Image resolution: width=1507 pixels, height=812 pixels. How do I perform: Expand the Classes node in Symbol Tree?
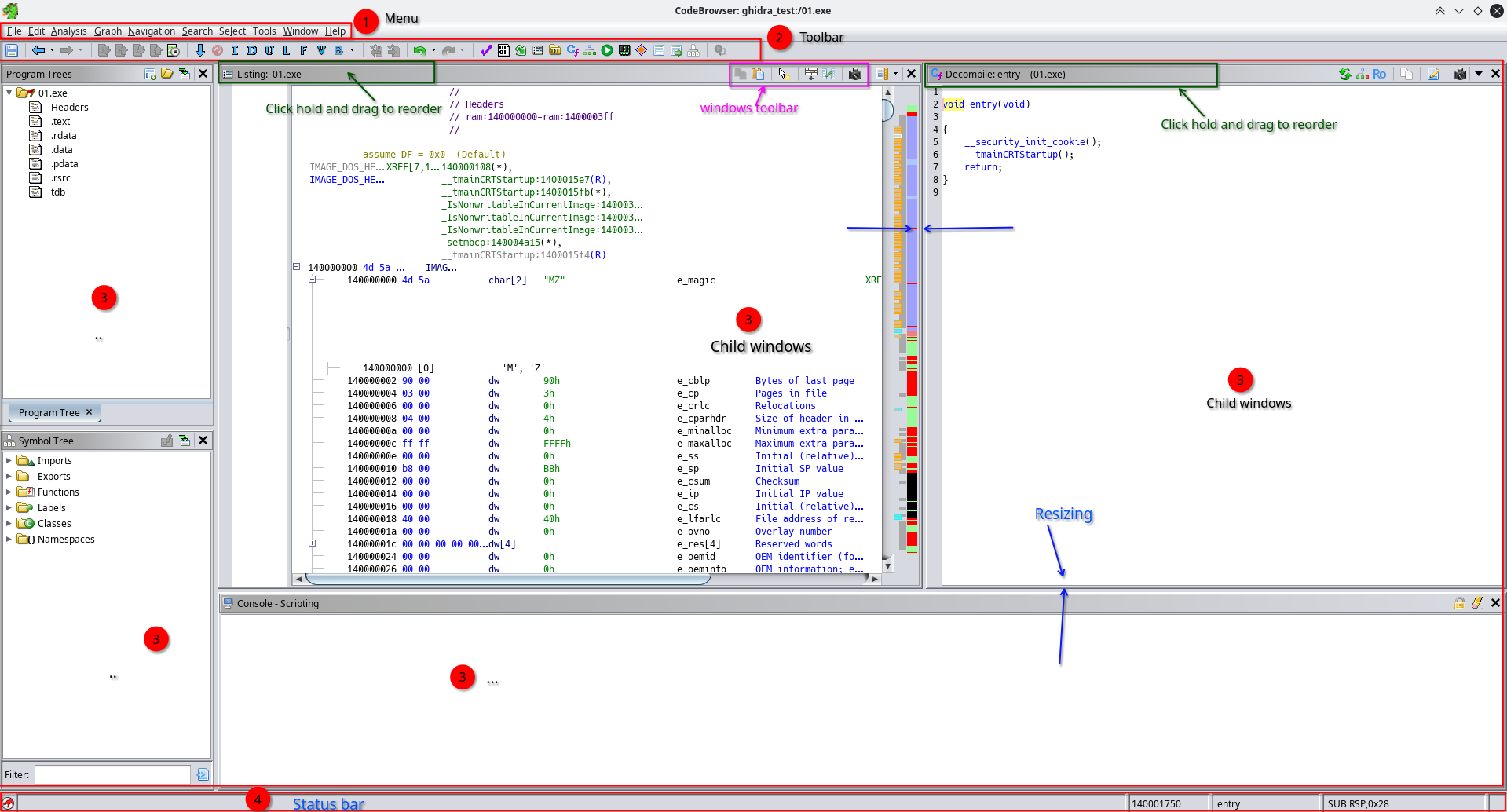[x=9, y=524]
